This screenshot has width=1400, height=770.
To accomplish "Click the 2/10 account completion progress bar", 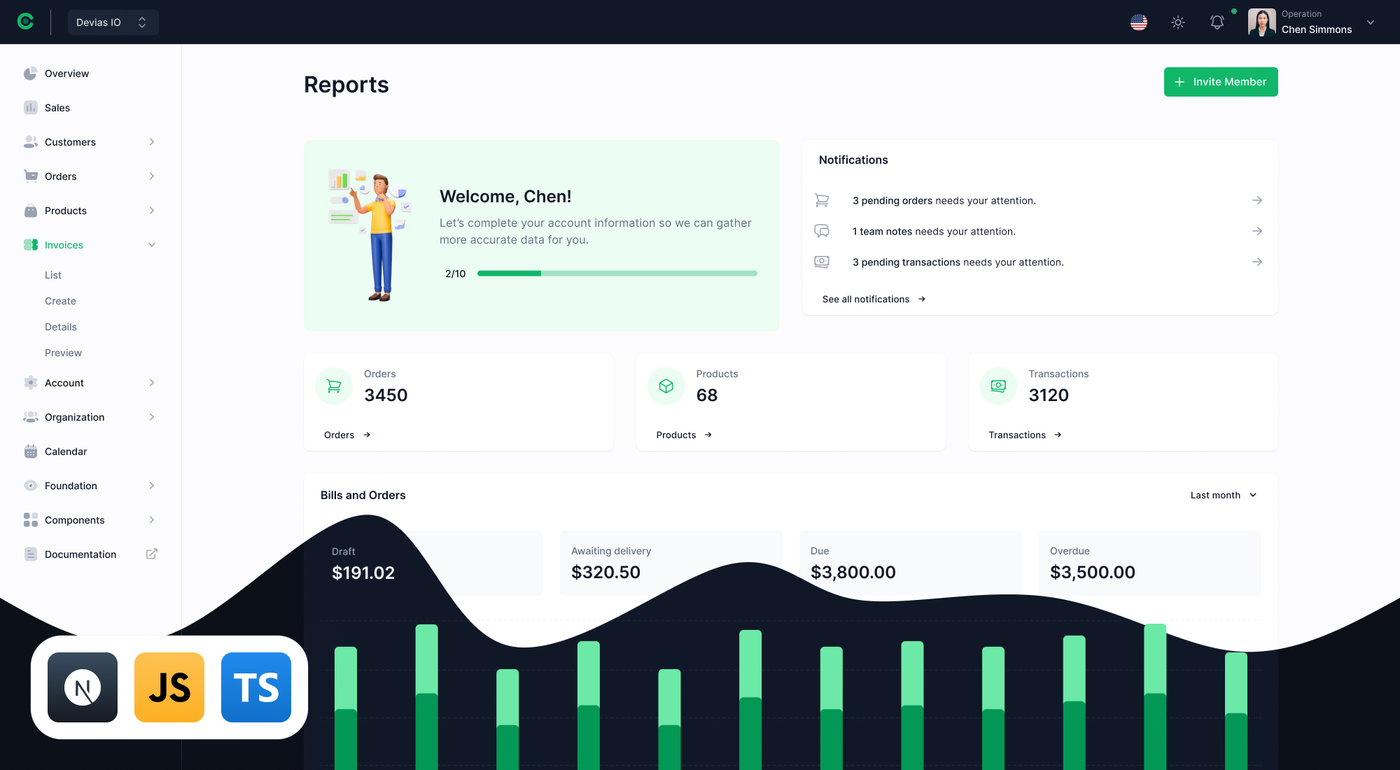I will [x=617, y=272].
